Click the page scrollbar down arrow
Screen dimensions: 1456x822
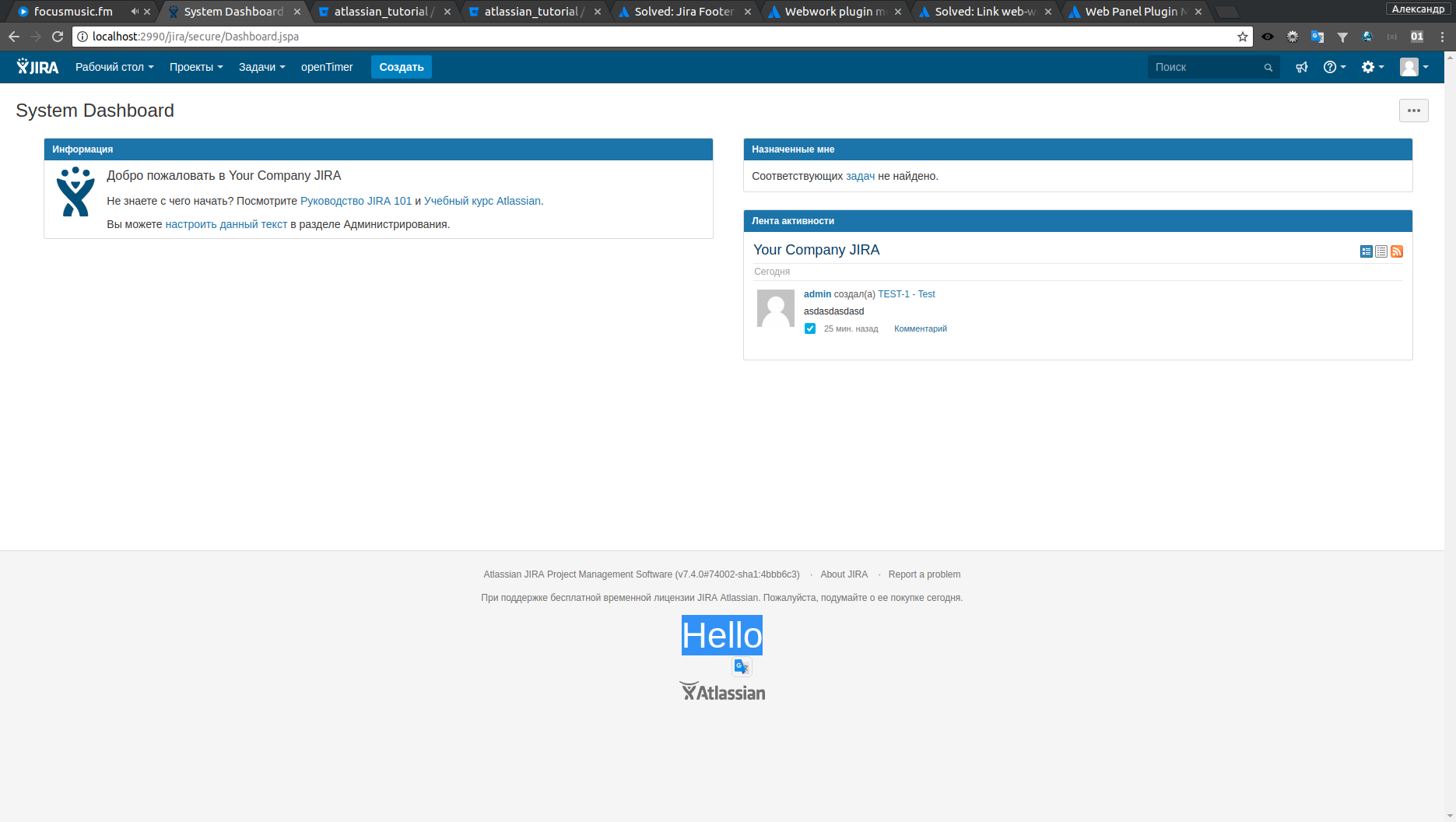[x=1451, y=816]
